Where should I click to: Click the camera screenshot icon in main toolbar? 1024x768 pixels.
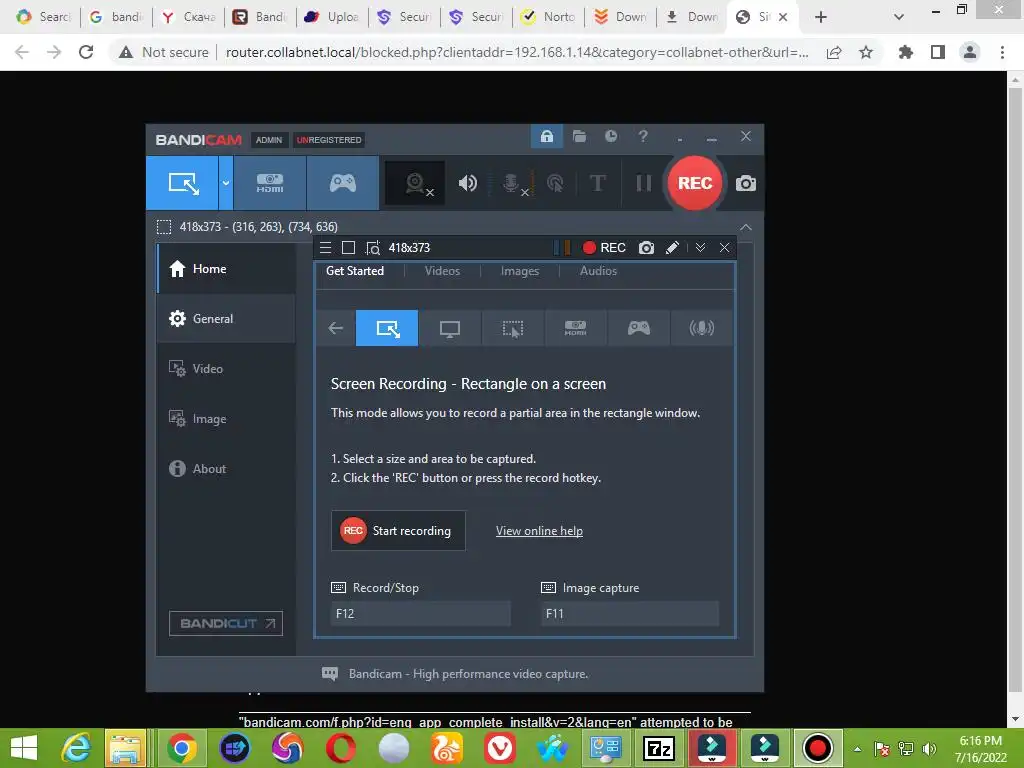pos(746,184)
